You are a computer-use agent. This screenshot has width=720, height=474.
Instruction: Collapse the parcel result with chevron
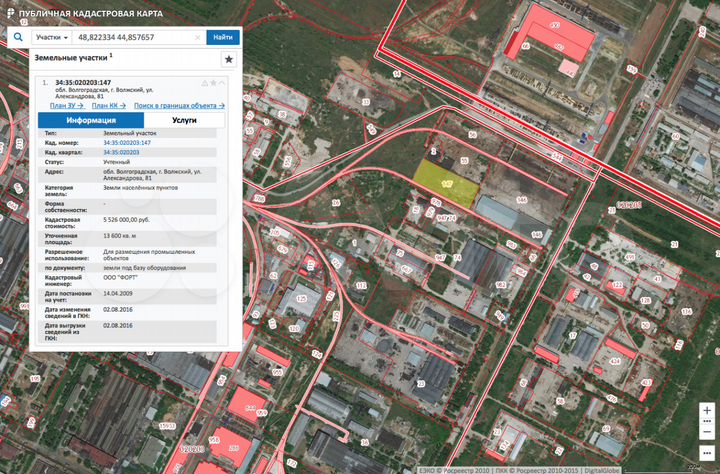[222, 82]
